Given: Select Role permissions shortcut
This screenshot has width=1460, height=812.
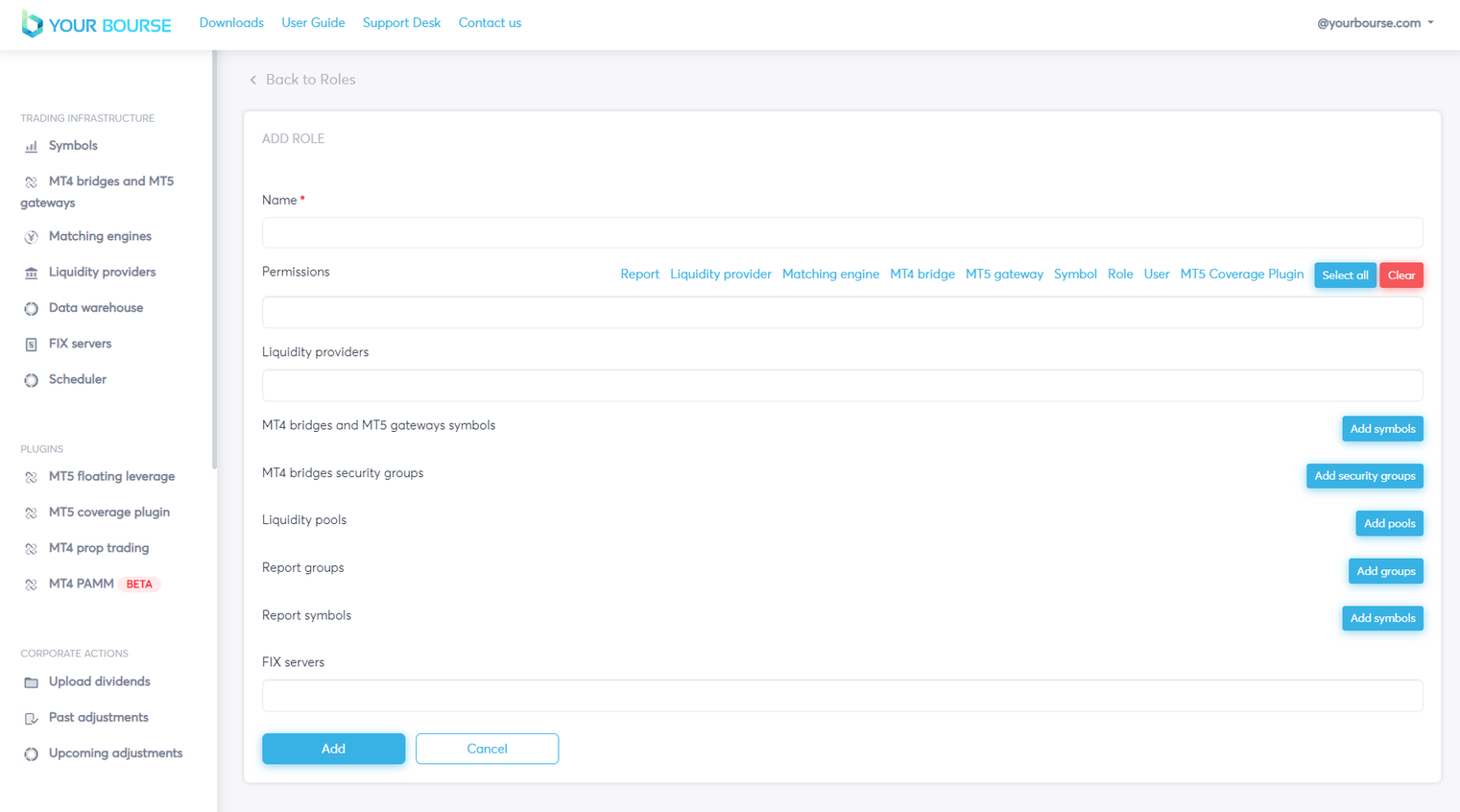Looking at the screenshot, I should pos(1120,275).
